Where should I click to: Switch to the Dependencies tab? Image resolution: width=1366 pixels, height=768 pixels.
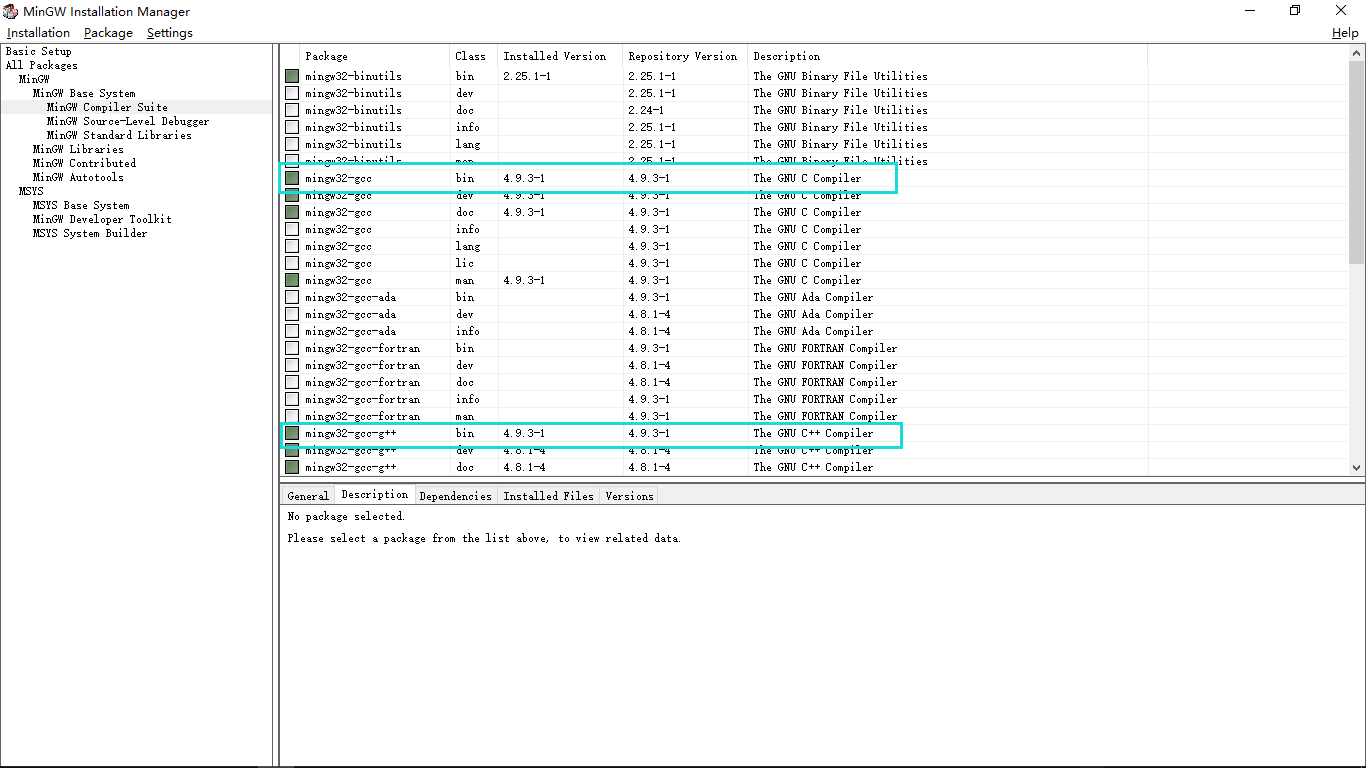tap(455, 496)
